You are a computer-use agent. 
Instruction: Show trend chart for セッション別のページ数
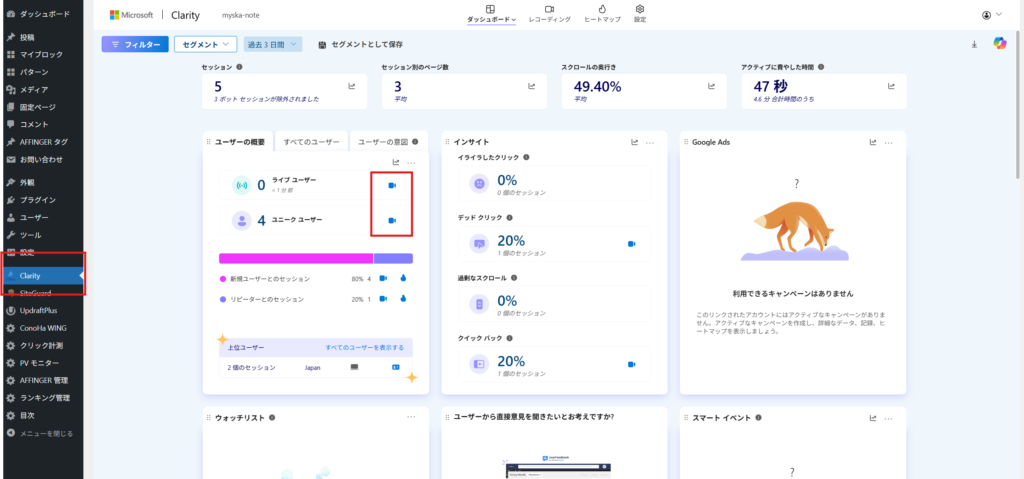[x=532, y=86]
